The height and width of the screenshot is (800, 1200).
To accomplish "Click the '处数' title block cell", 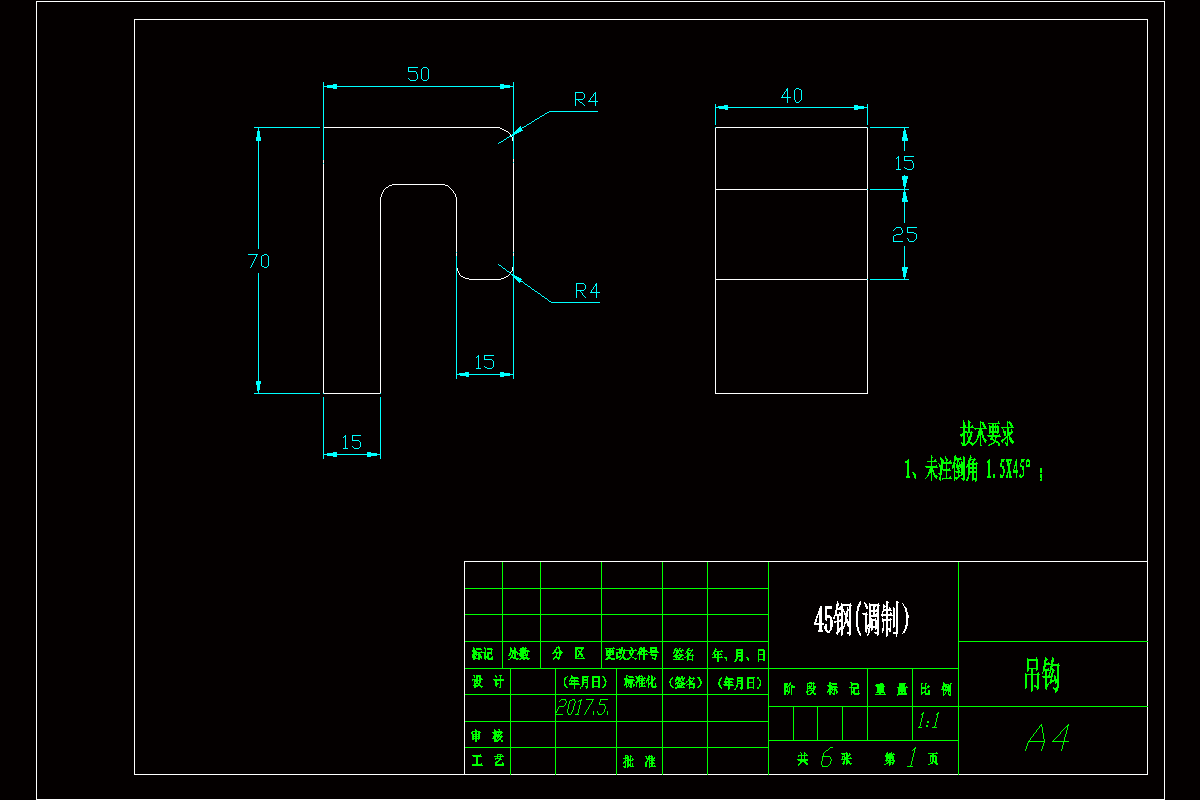I will (x=518, y=654).
